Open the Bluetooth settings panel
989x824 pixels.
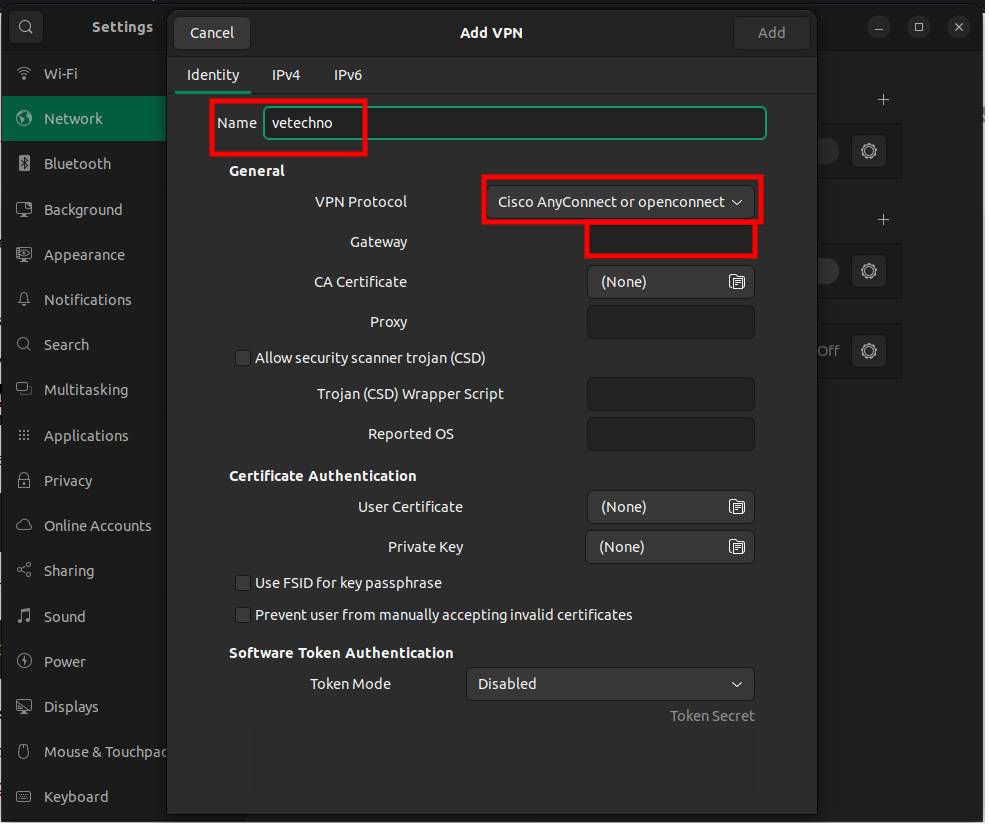[77, 164]
